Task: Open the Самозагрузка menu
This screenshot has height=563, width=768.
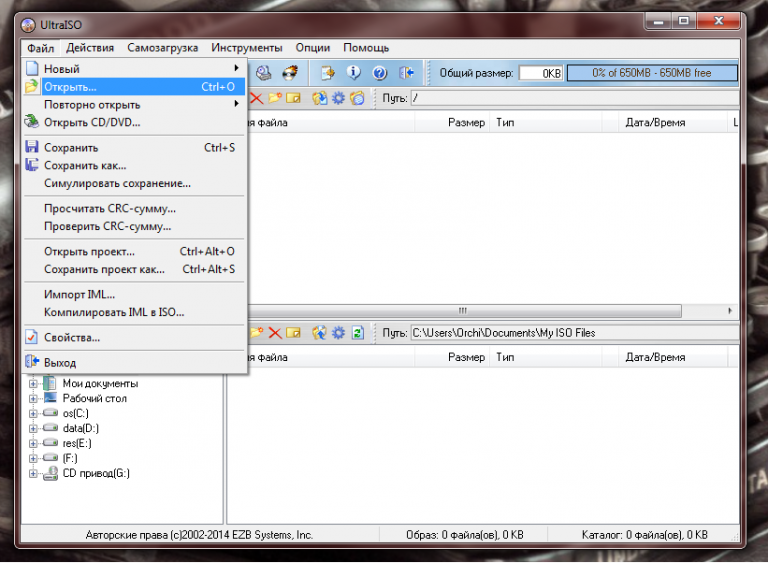Action: 163,48
